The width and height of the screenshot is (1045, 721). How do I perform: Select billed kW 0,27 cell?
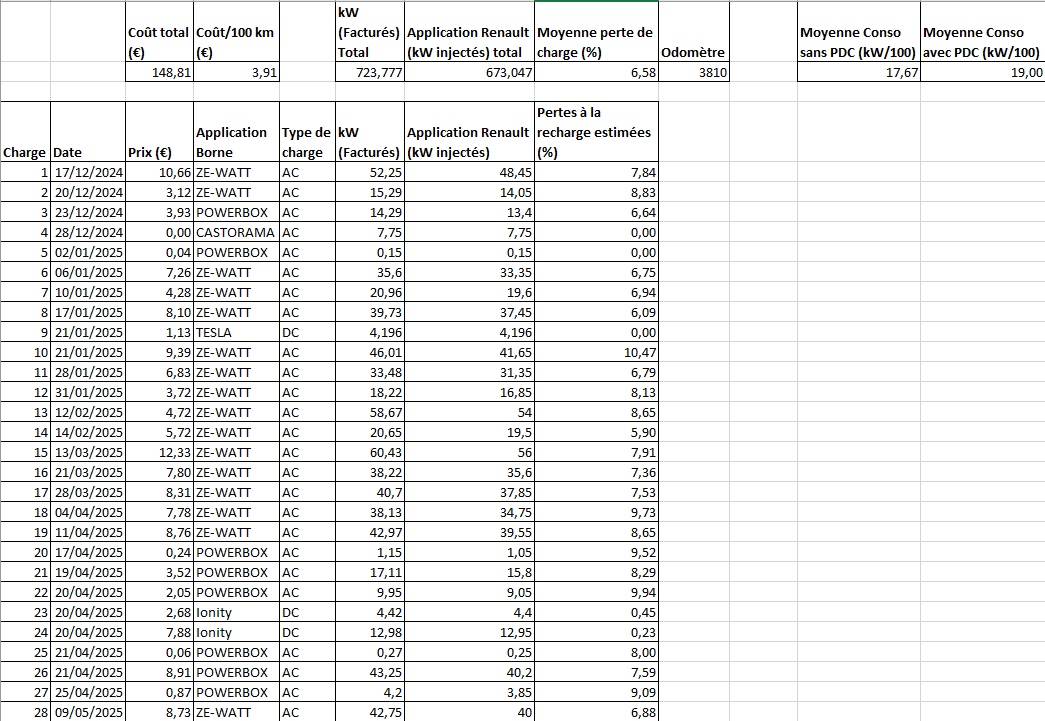pos(370,652)
